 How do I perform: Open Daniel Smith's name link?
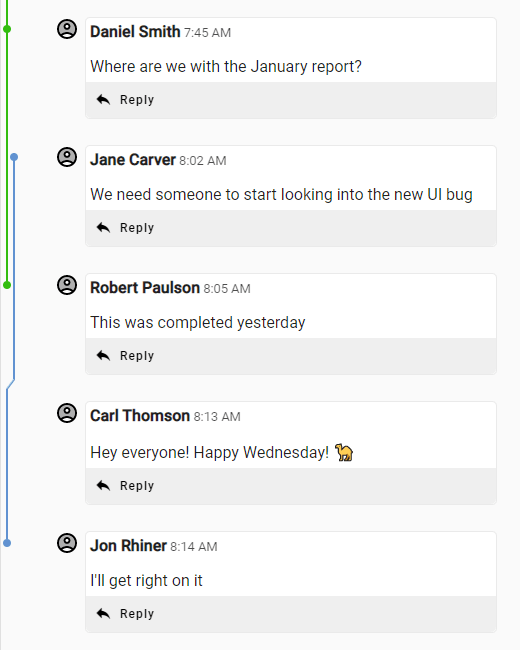click(x=135, y=32)
